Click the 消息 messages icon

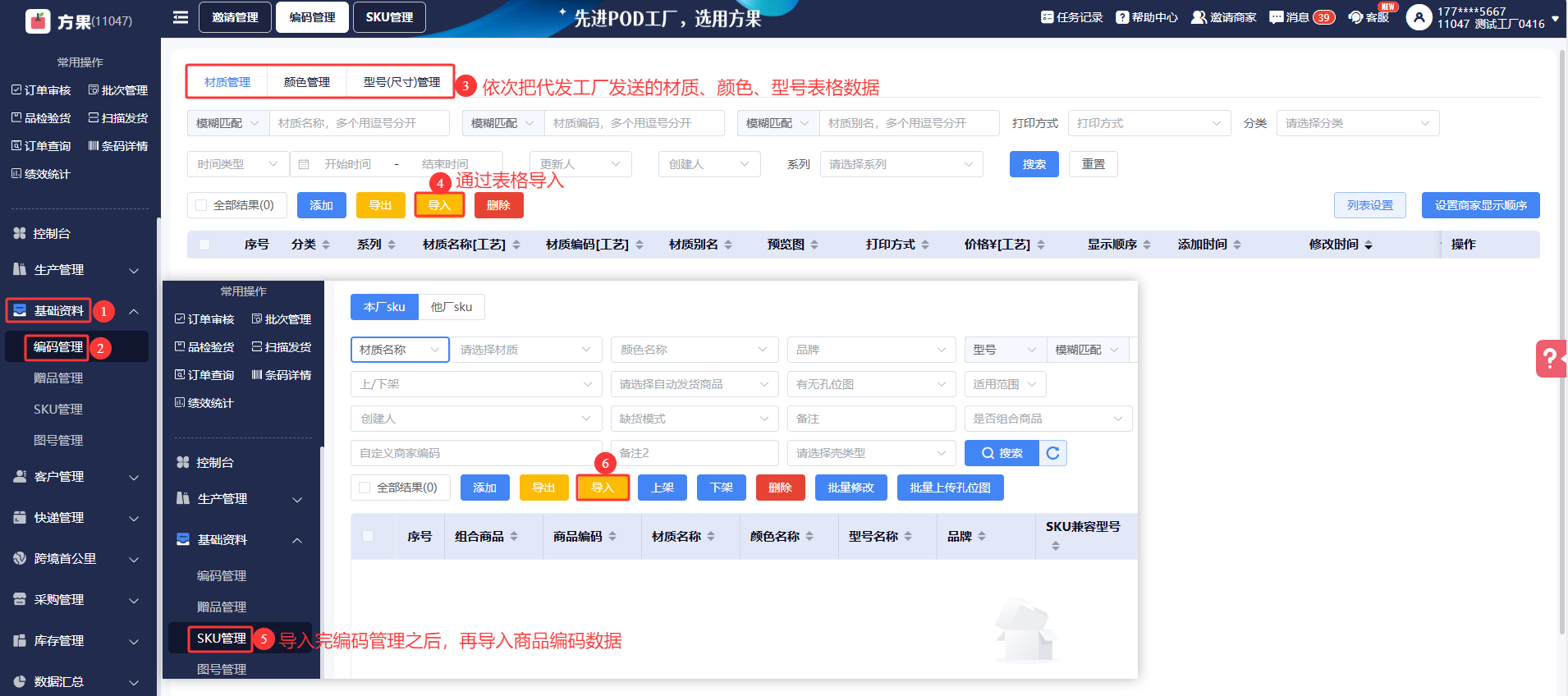tap(1276, 17)
